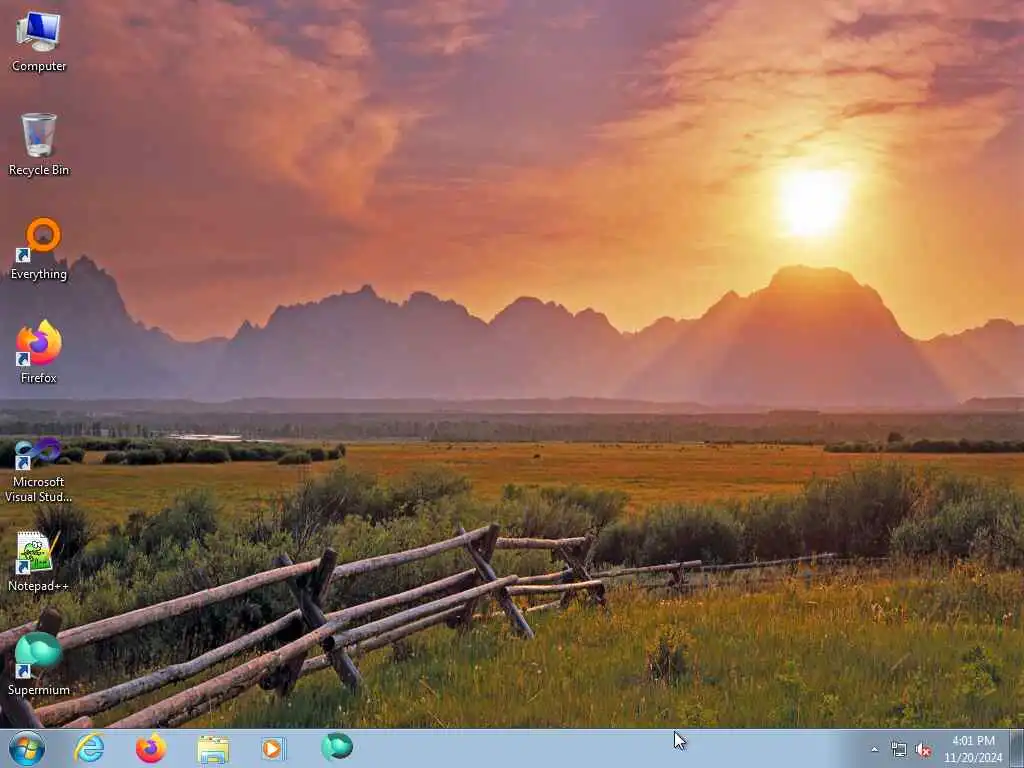Open Windows Explorer from the taskbar
Viewport: 1024px width, 768px height.
pyautogui.click(x=213, y=749)
